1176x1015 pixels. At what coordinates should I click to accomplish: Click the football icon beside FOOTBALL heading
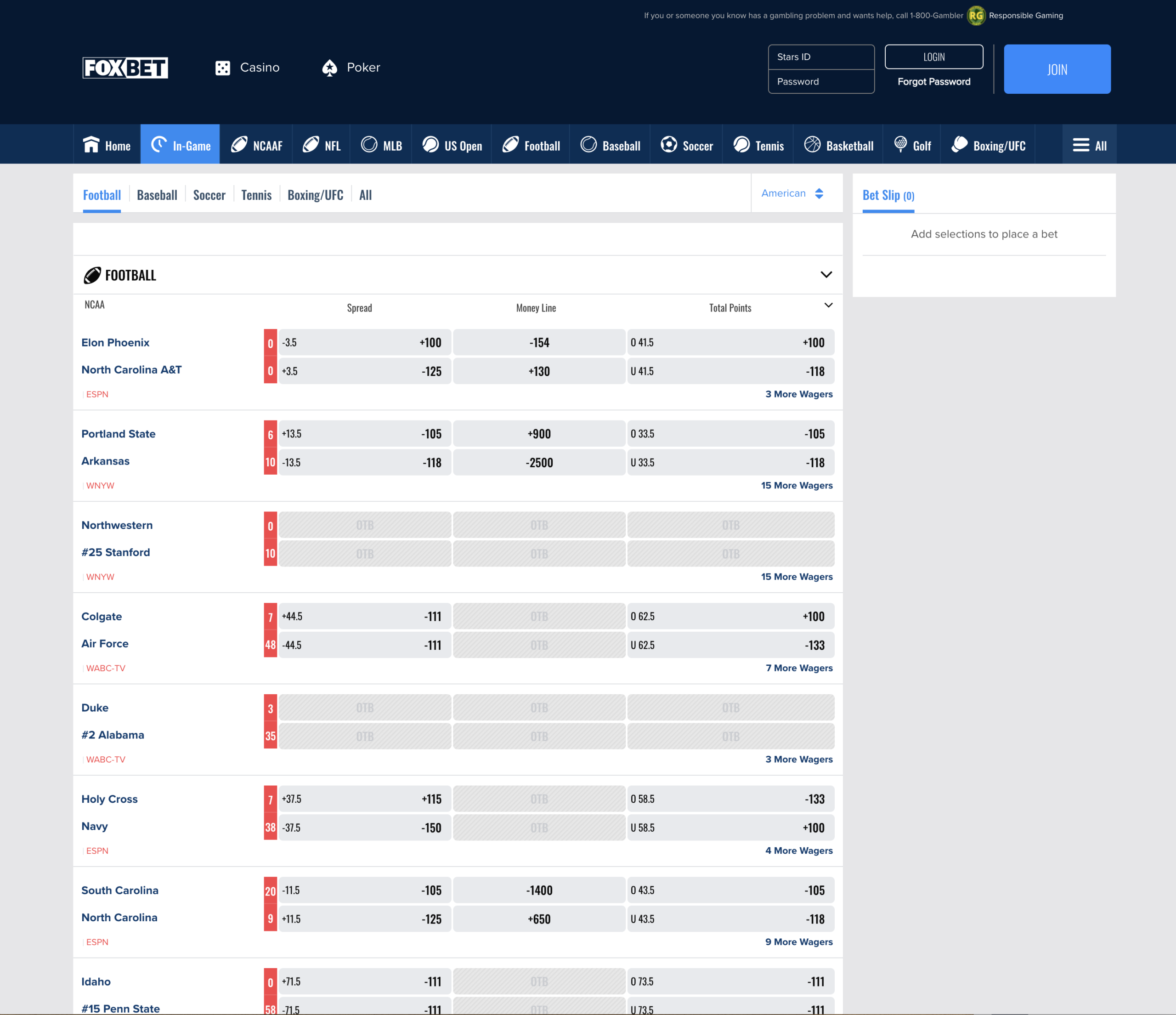click(x=92, y=275)
